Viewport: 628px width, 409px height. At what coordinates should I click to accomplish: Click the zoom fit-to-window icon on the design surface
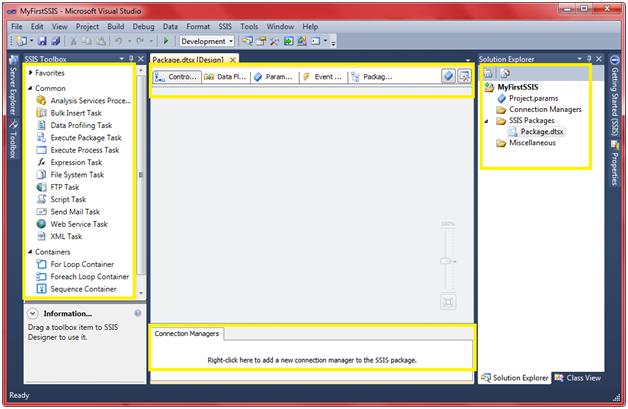[x=448, y=302]
